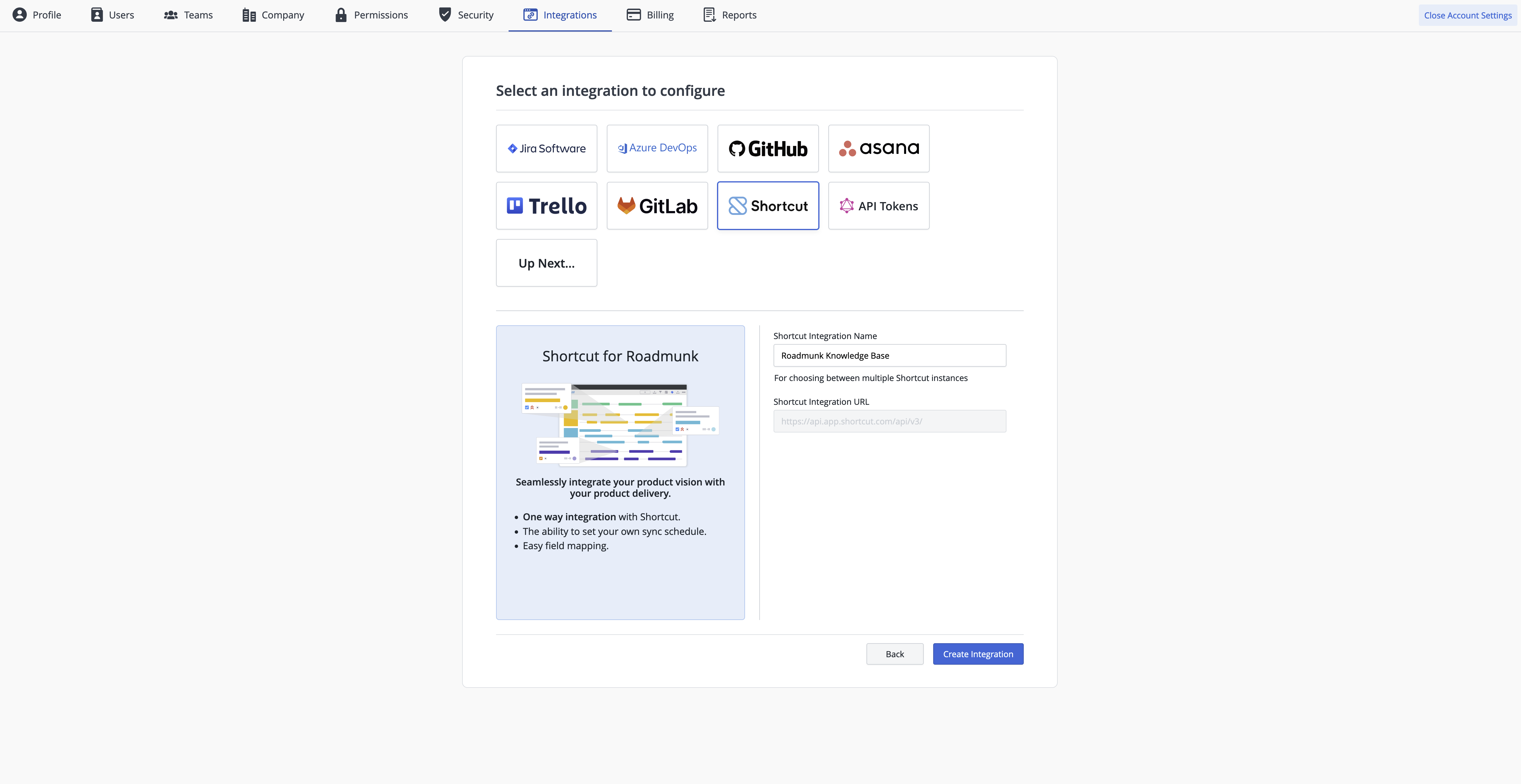Click the Up Next... tile
Viewport: 1521px width, 784px height.
point(546,263)
